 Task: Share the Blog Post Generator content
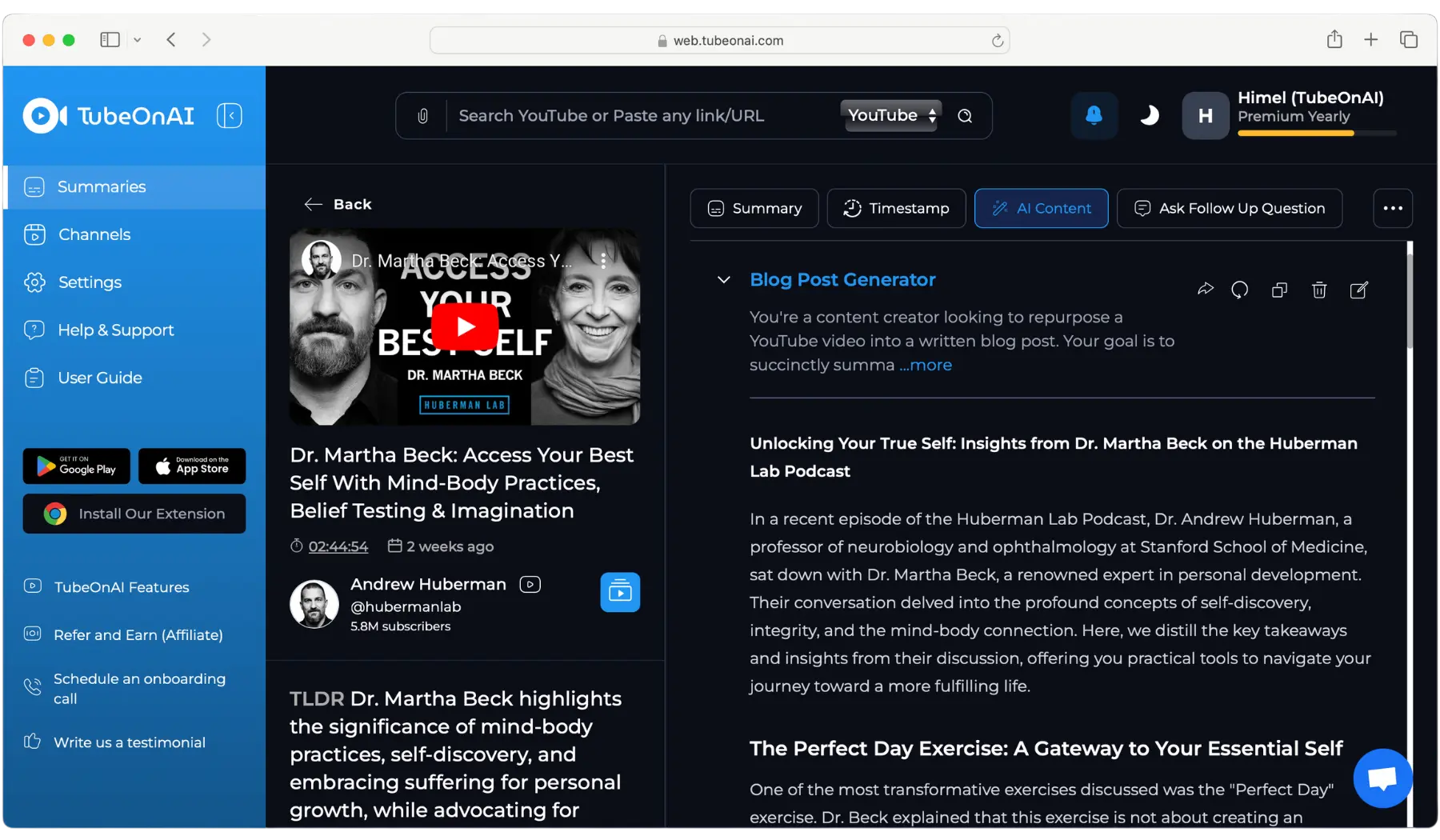[1206, 290]
